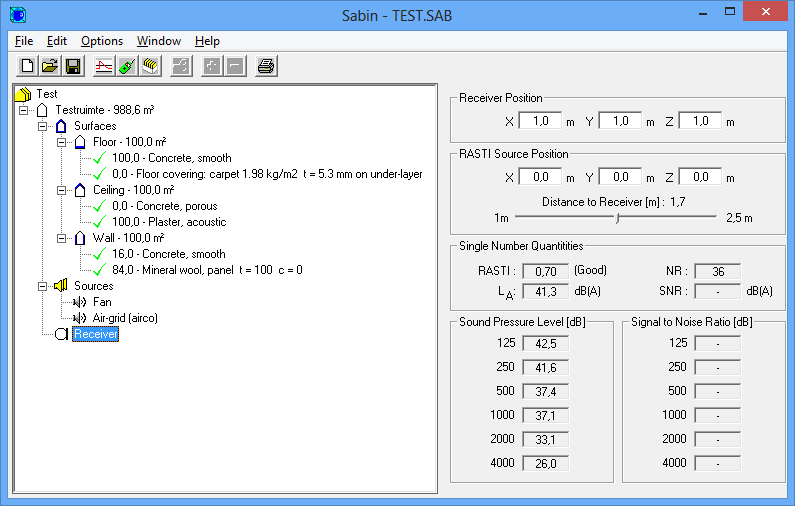The width and height of the screenshot is (795, 506).
Task: Collapse the Floor tree node
Action: pyautogui.click(x=61, y=142)
